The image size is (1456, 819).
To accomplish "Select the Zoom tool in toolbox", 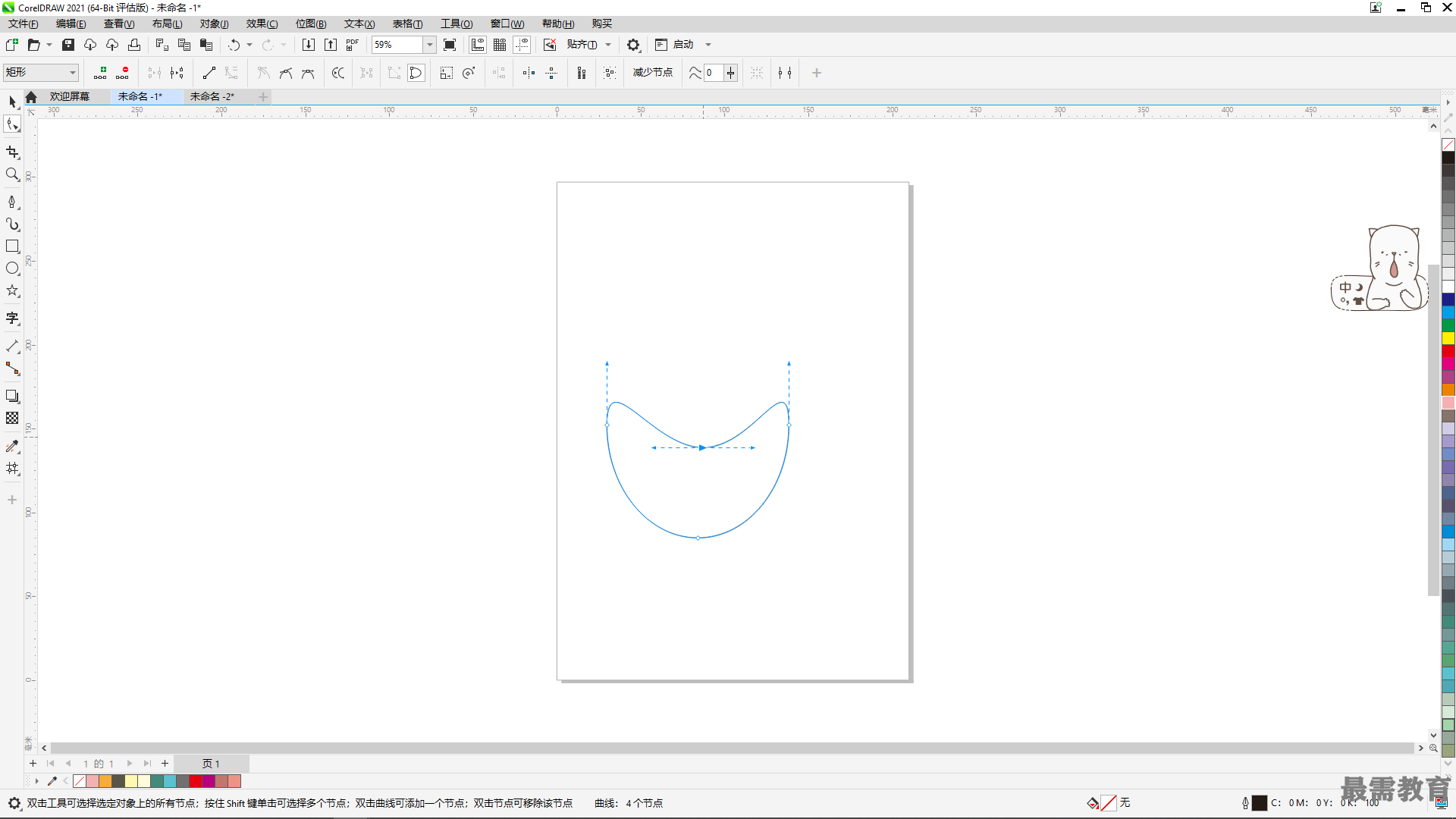I will (x=12, y=174).
